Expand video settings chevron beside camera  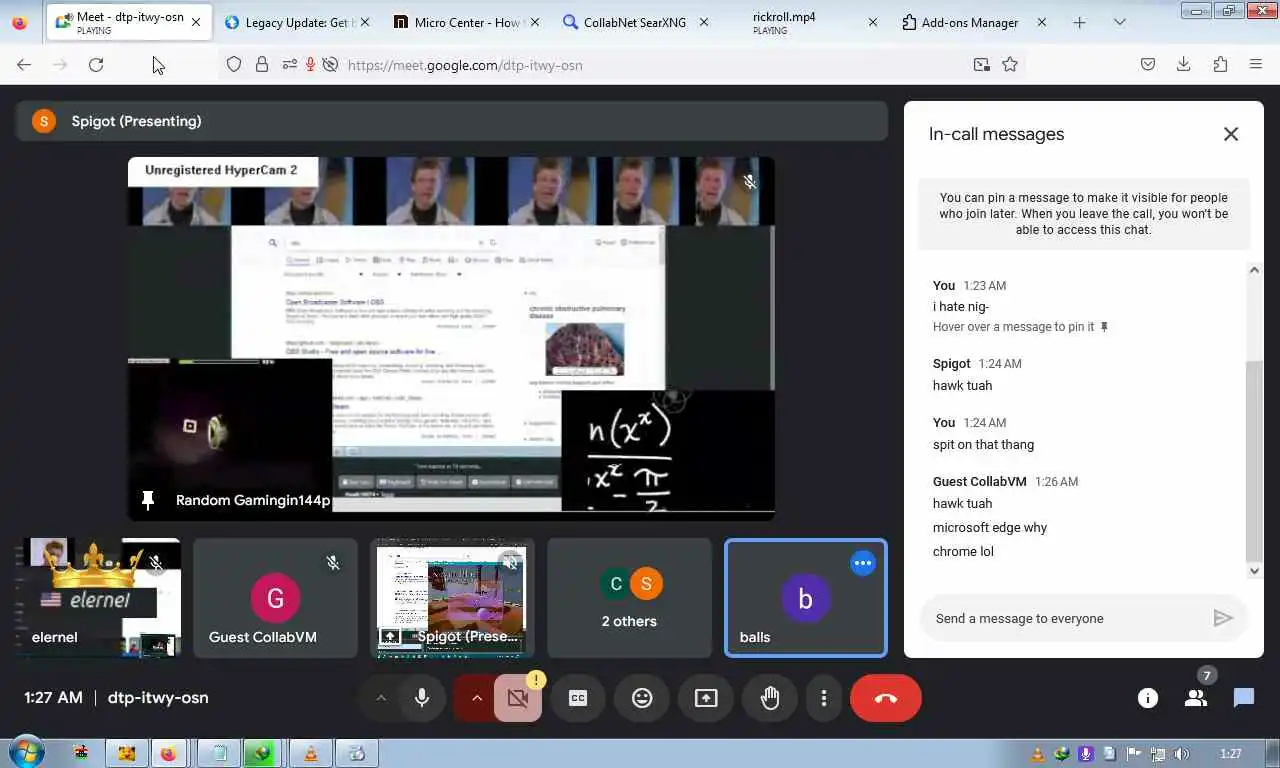[x=476, y=698]
